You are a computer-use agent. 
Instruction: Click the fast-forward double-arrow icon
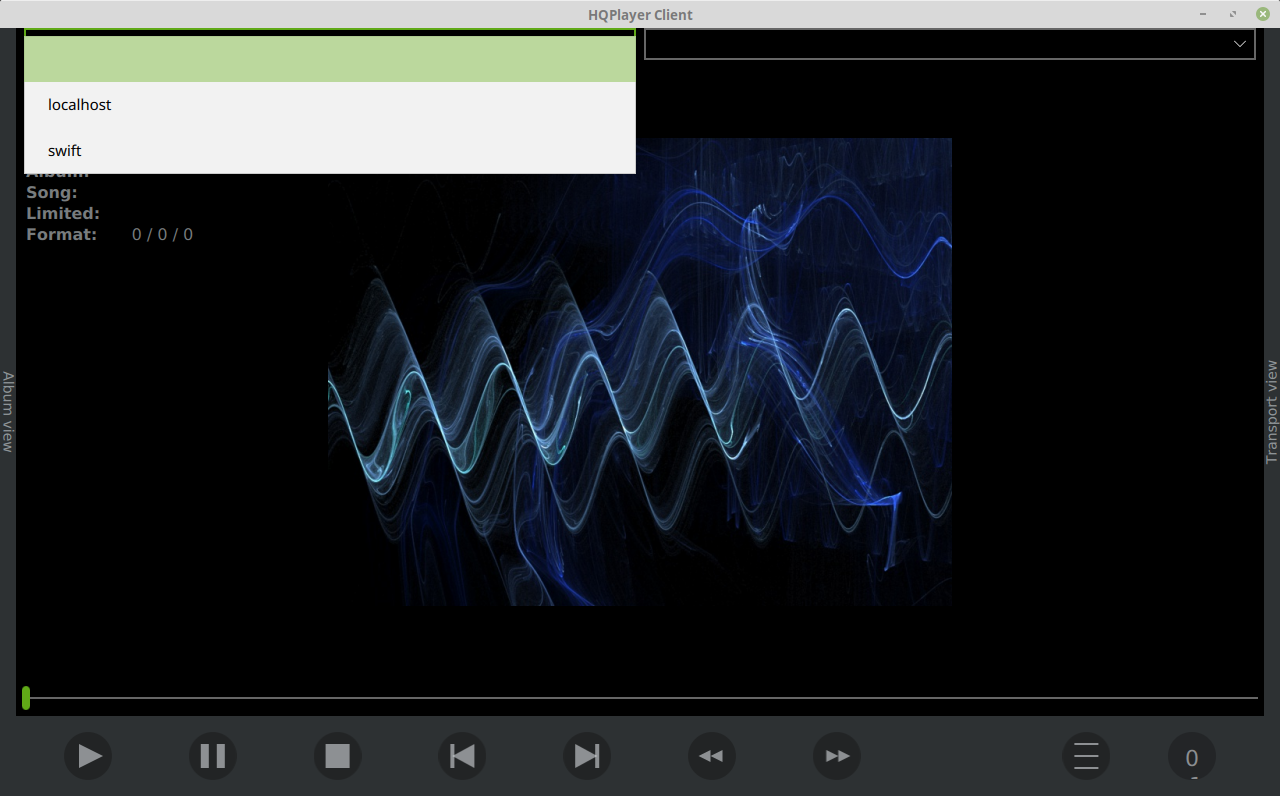[x=837, y=756]
